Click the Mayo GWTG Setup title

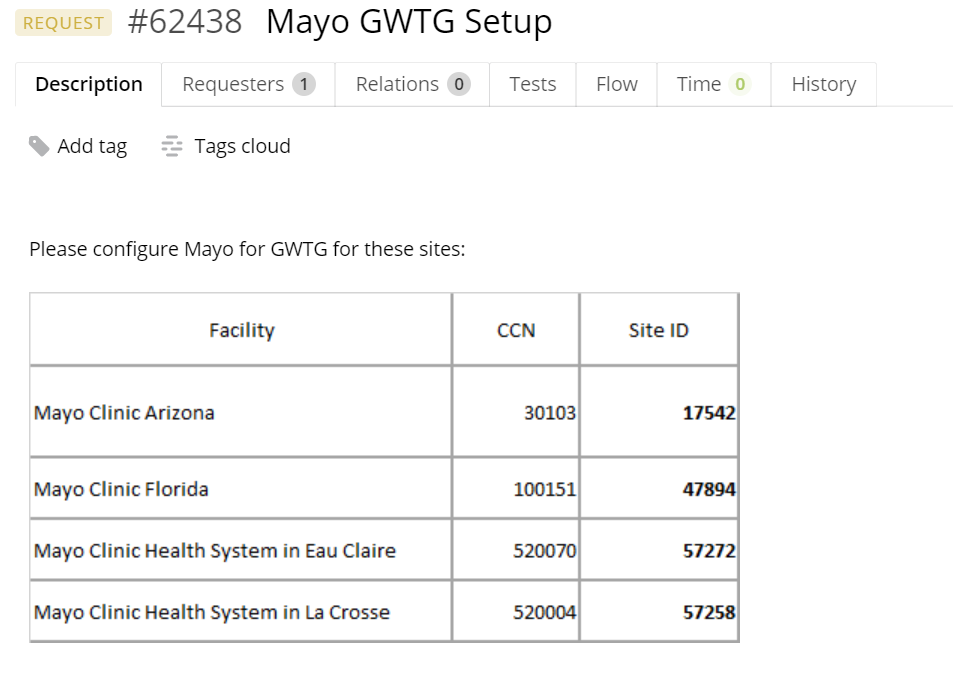pyautogui.click(x=408, y=22)
